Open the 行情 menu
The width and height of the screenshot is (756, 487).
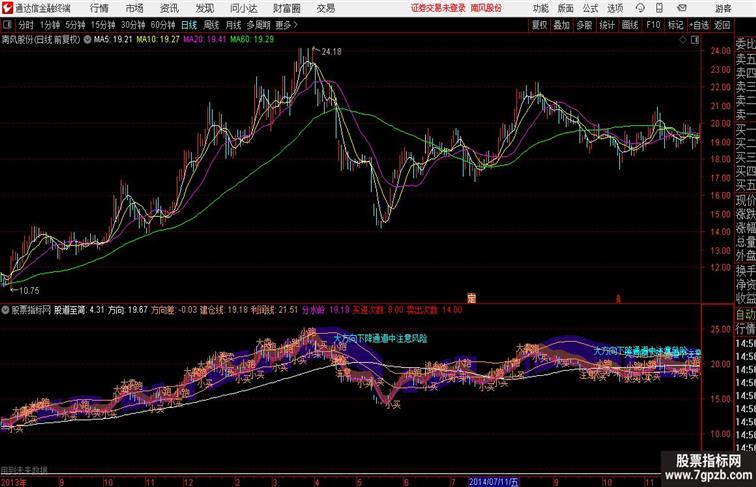[x=99, y=8]
